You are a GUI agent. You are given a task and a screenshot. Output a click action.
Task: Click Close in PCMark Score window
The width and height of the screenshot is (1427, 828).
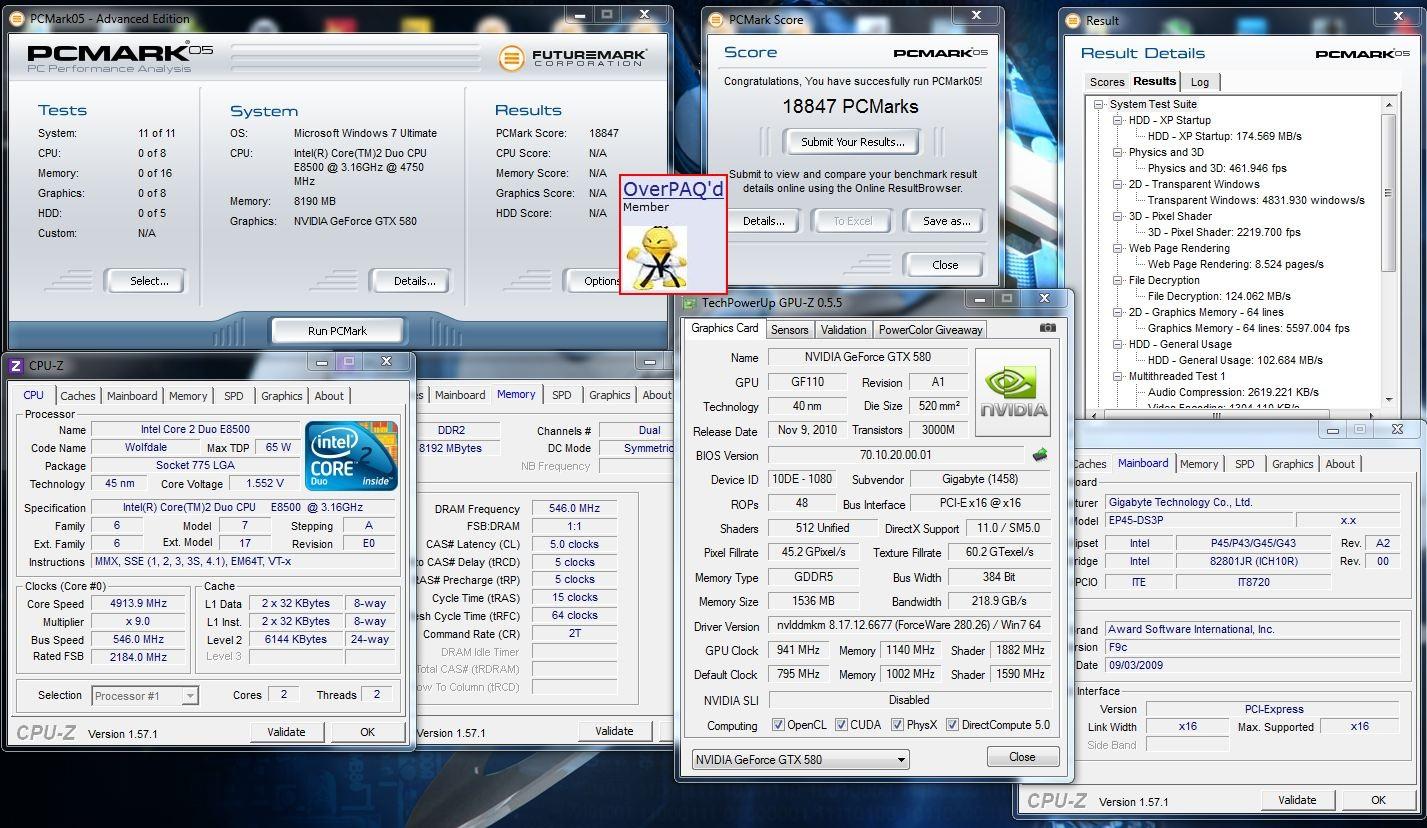pos(945,265)
